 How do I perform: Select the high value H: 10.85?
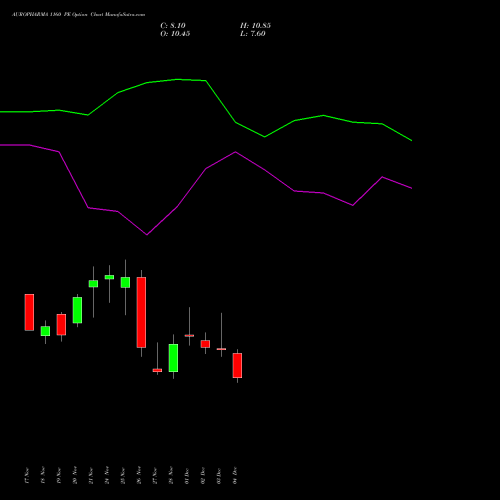click(x=255, y=26)
